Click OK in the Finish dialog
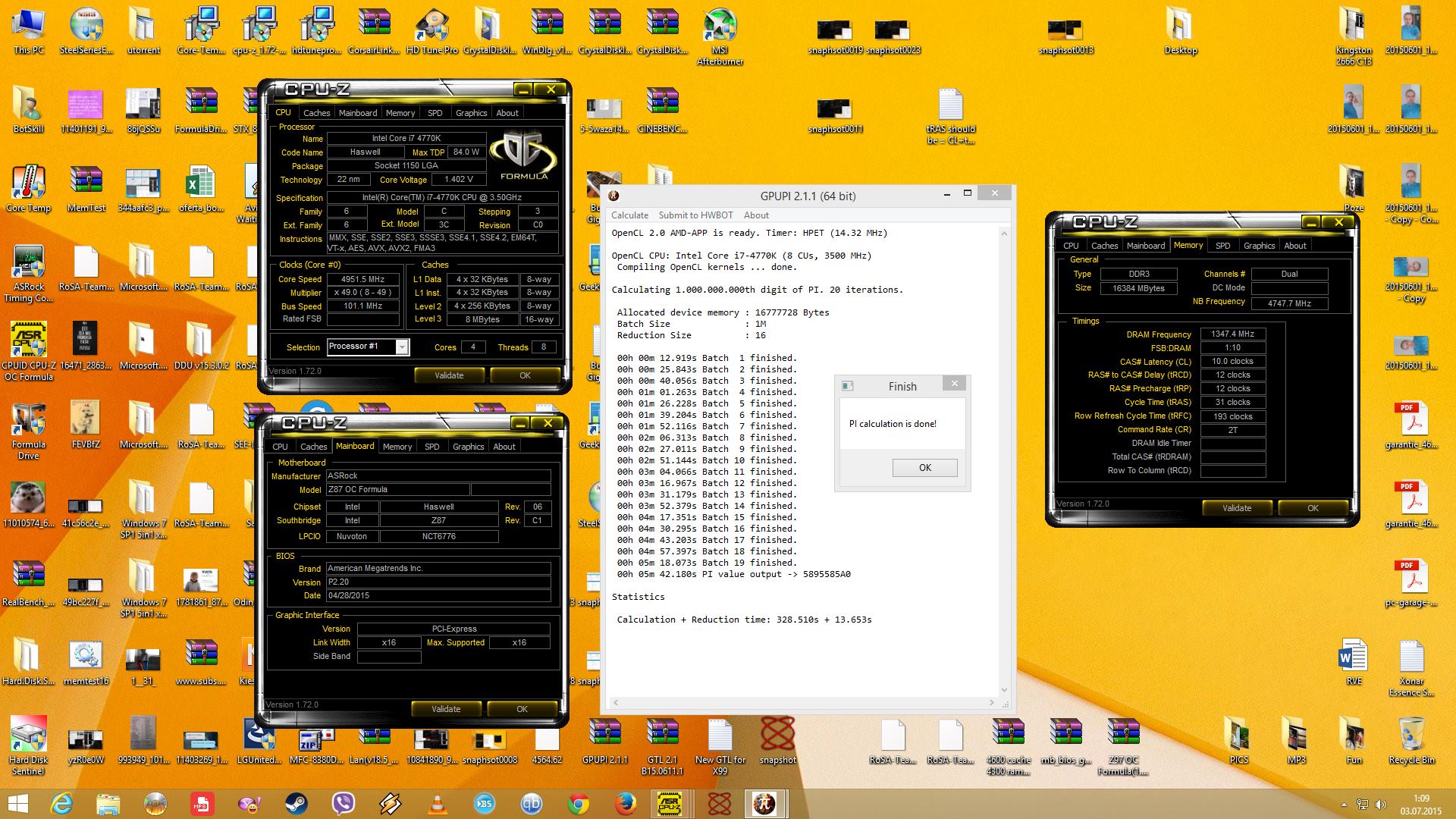This screenshot has width=1456, height=819. [x=924, y=468]
